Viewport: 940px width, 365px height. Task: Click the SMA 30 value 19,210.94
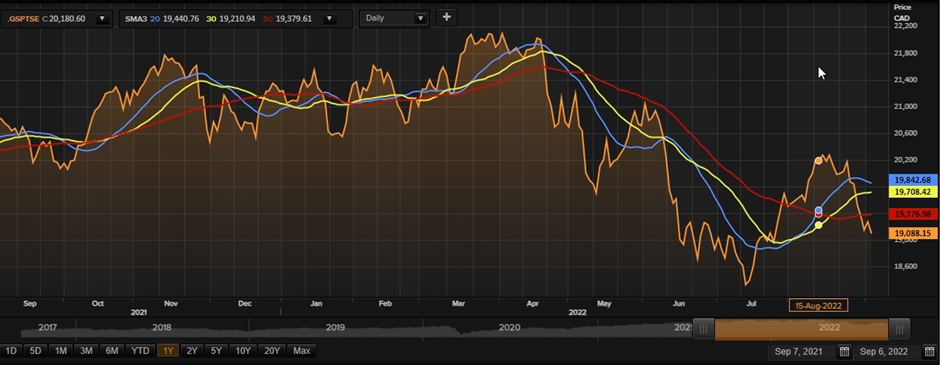click(237, 19)
